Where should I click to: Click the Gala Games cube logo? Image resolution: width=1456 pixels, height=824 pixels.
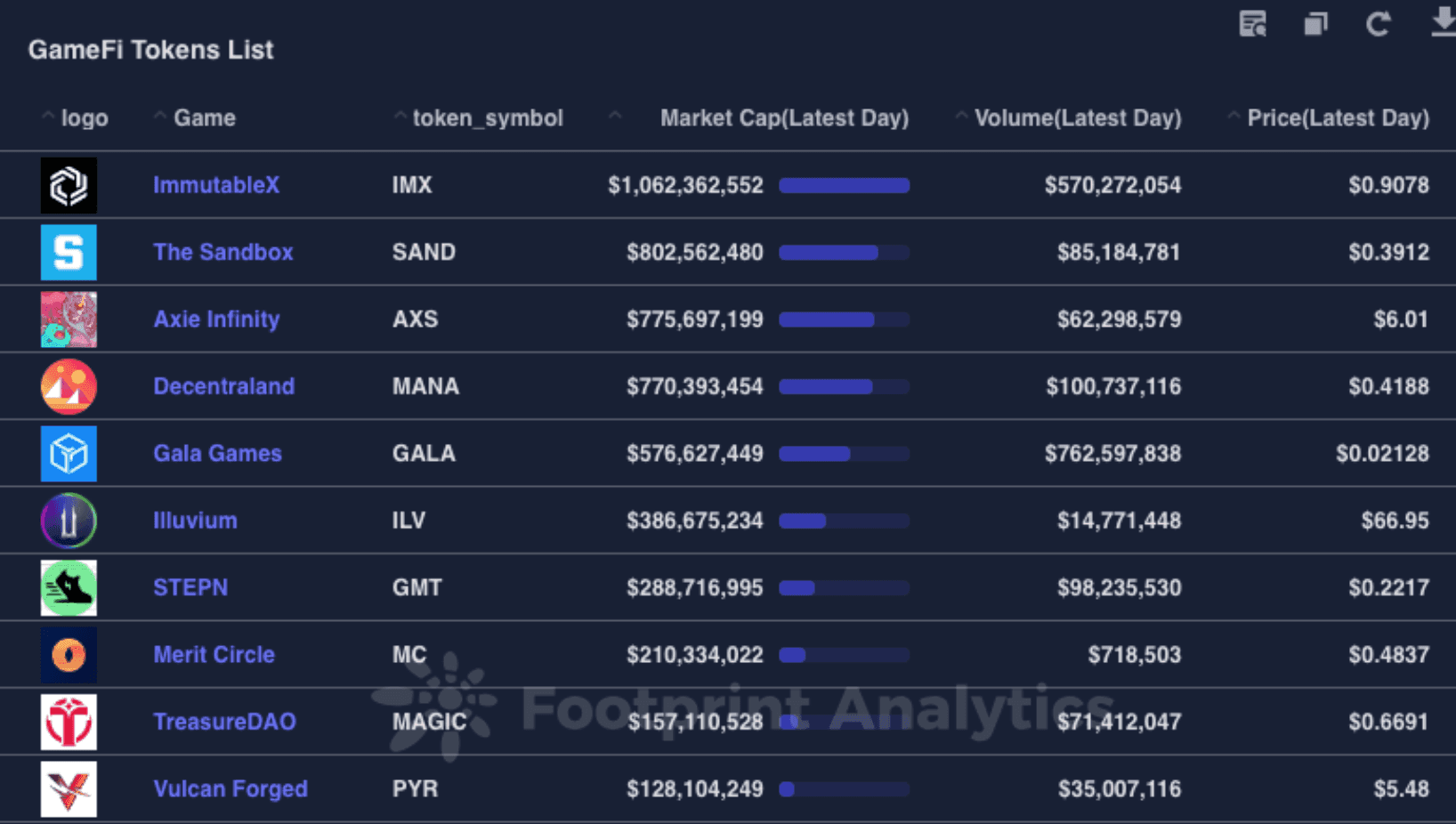click(x=69, y=454)
